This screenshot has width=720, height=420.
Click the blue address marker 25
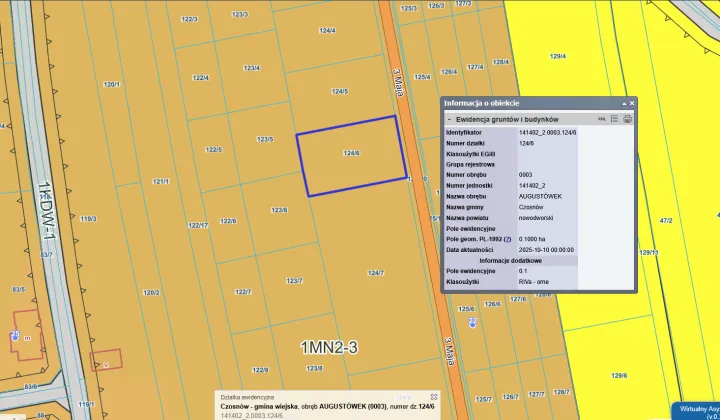15,335
